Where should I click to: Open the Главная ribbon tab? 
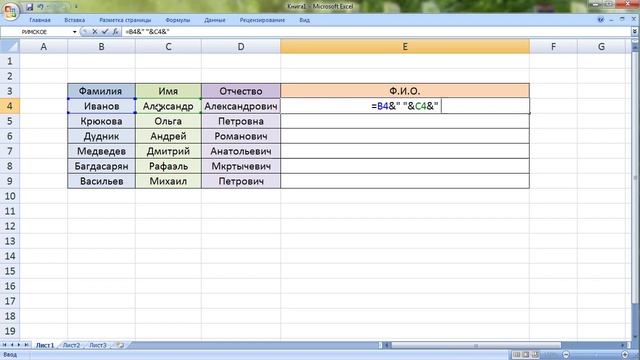(x=40, y=20)
